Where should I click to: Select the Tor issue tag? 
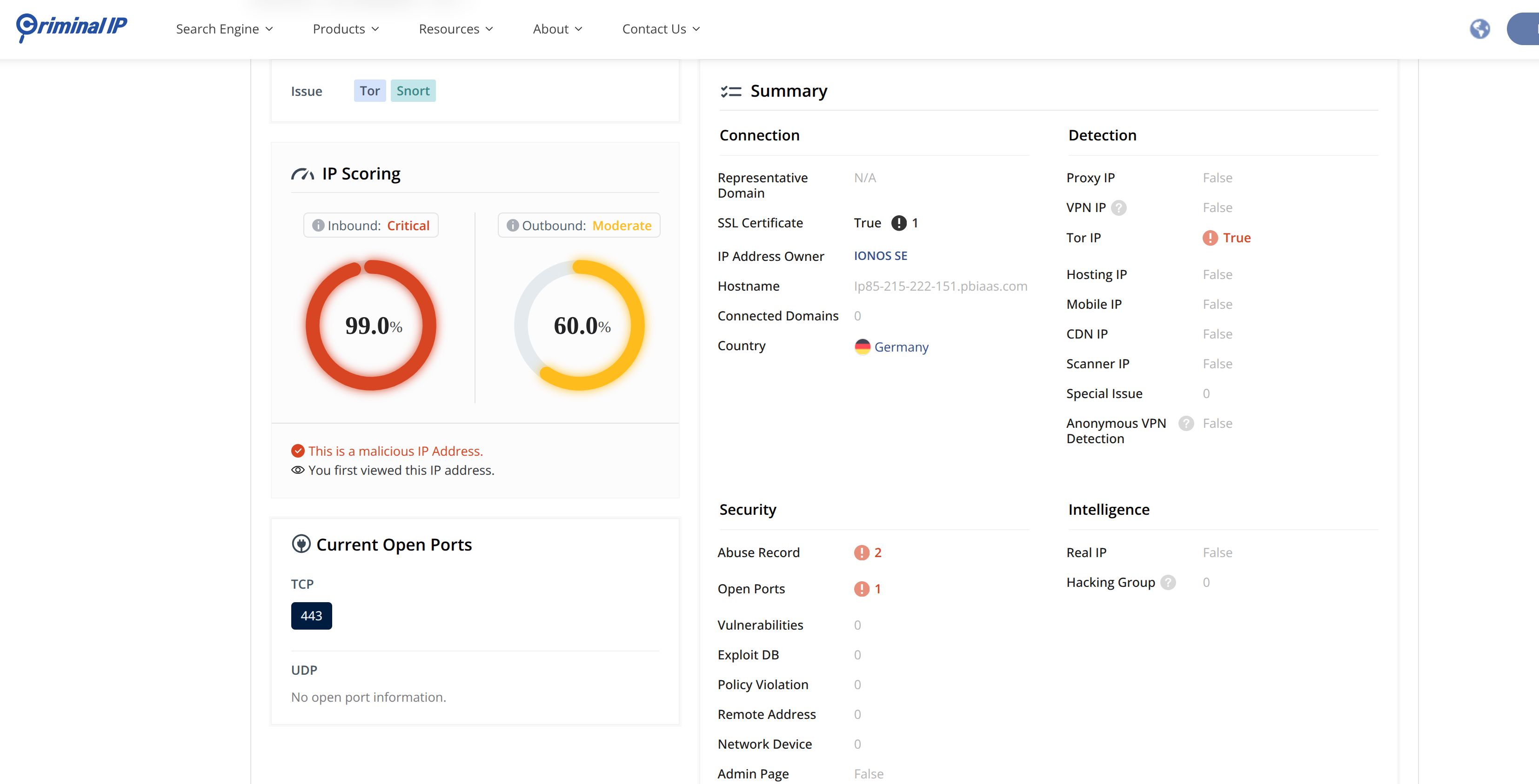(x=369, y=91)
